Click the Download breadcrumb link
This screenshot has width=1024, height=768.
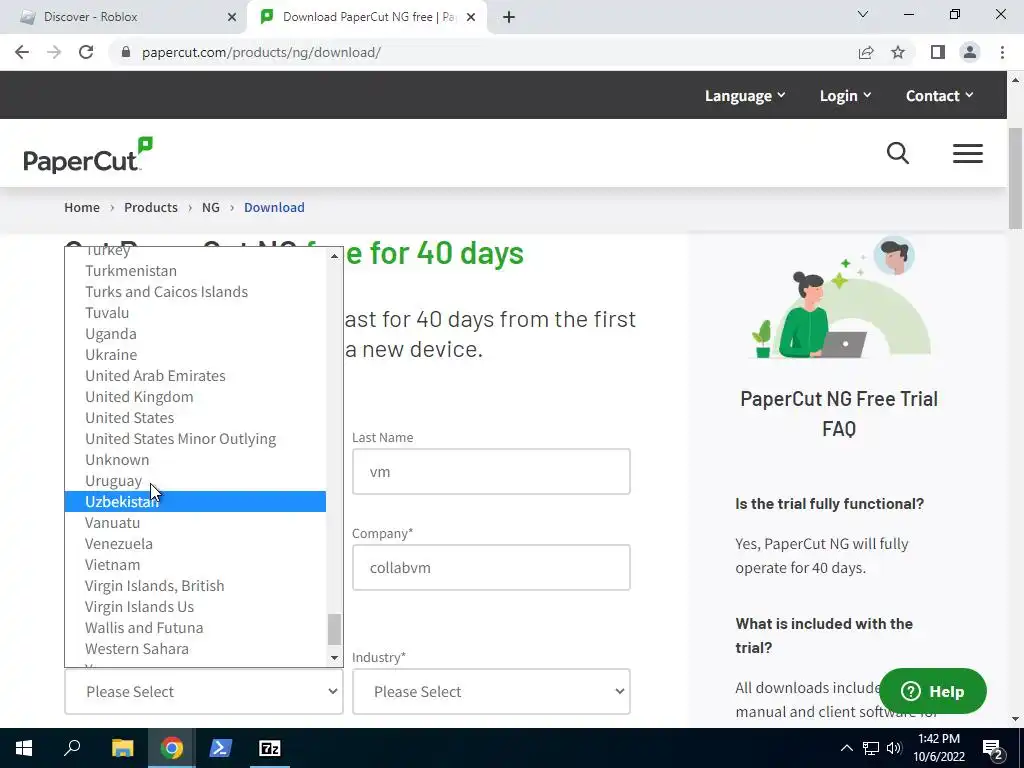point(274,207)
